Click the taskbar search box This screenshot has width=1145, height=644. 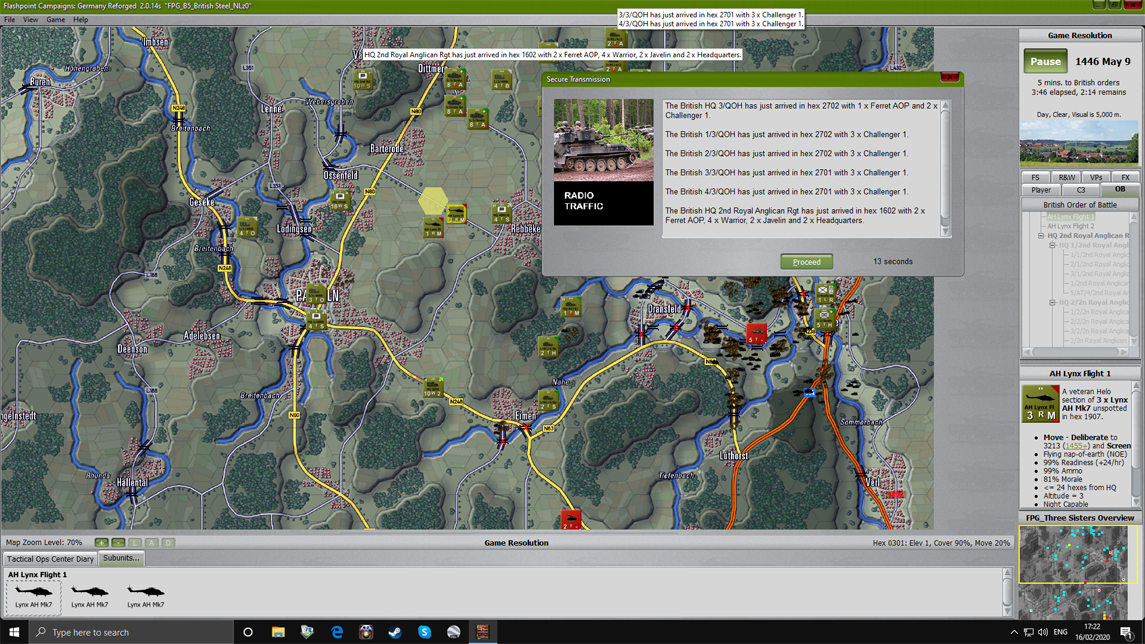(131, 632)
